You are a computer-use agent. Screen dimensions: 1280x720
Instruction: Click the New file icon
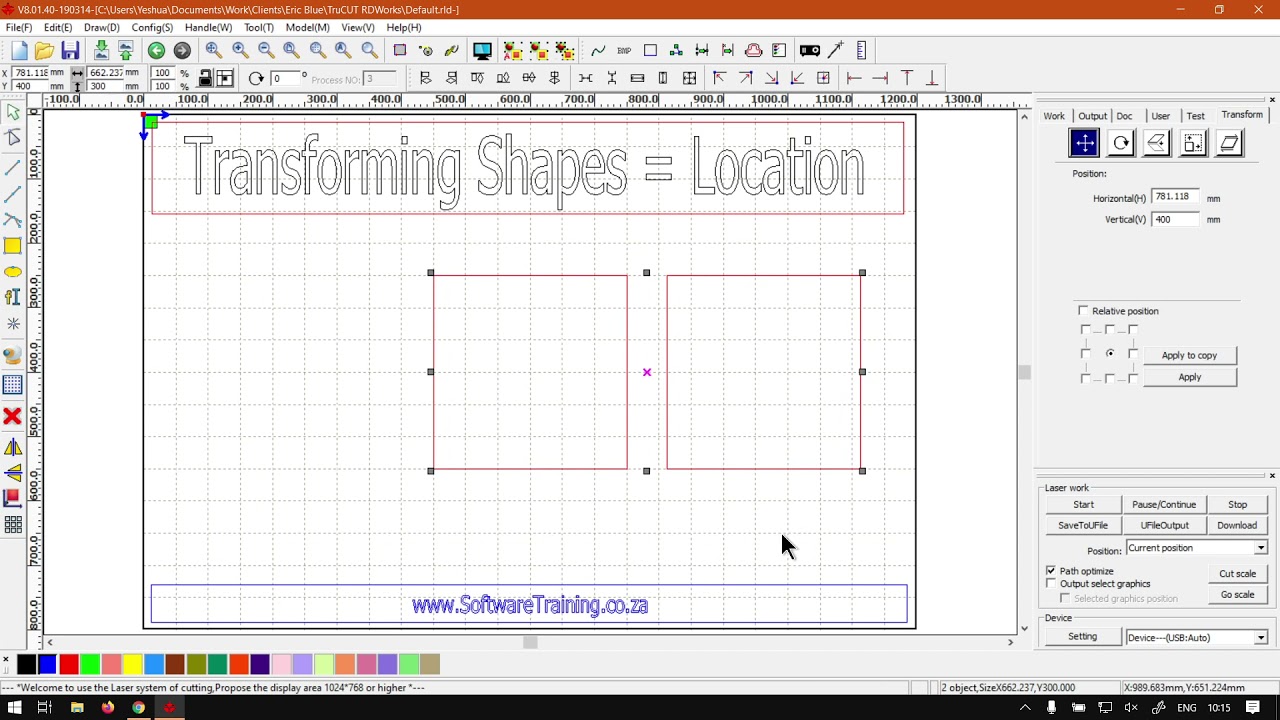coord(19,51)
